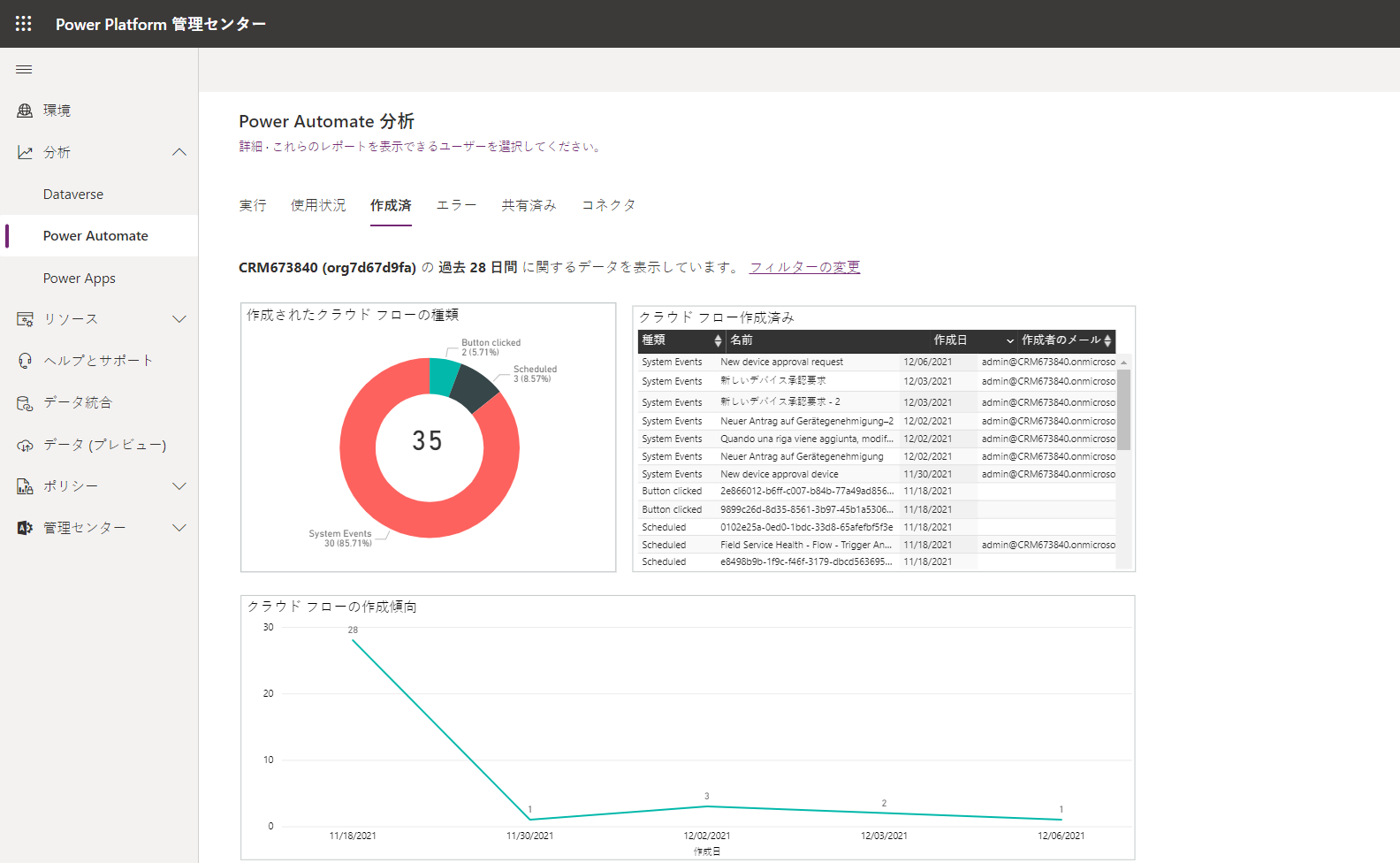Click the リソース resources icon
This screenshot has height=863, width=1400.
(25, 319)
